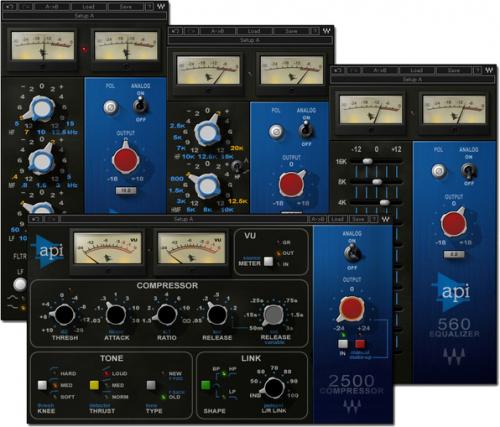The height and width of the screenshot is (427, 500).
Task: Click the RATIO knob on the compressor
Action: point(167,315)
